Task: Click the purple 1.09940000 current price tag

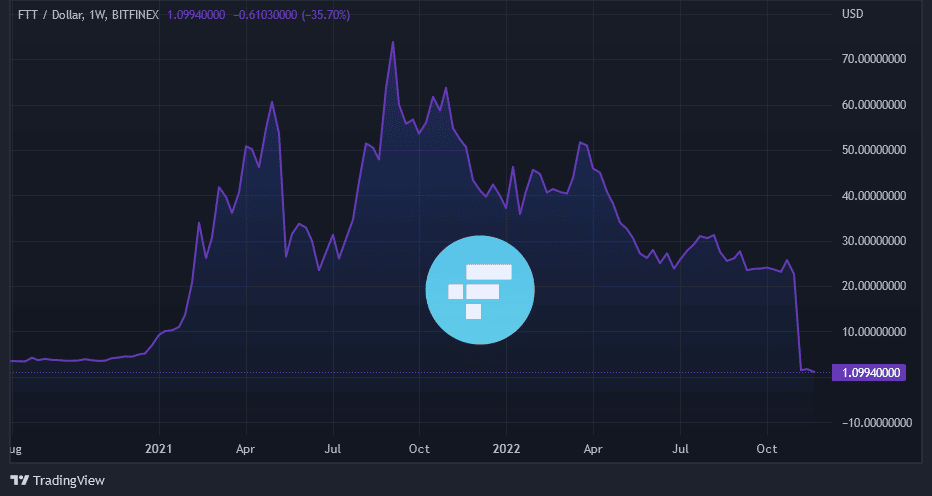Action: pos(868,372)
